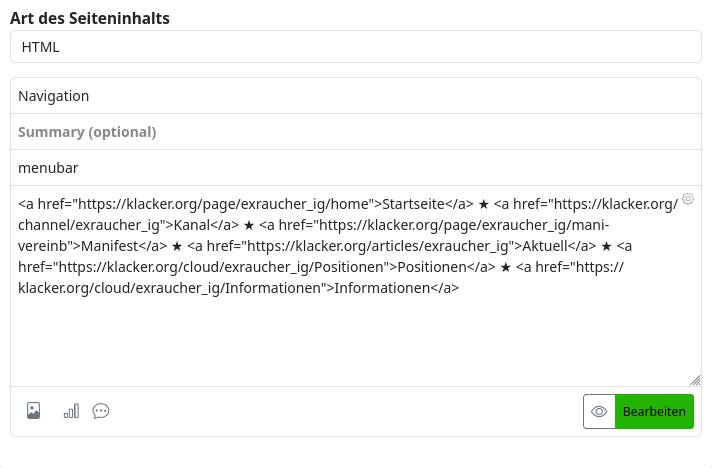Open the HTML content type dropdown

pyautogui.click(x=356, y=47)
